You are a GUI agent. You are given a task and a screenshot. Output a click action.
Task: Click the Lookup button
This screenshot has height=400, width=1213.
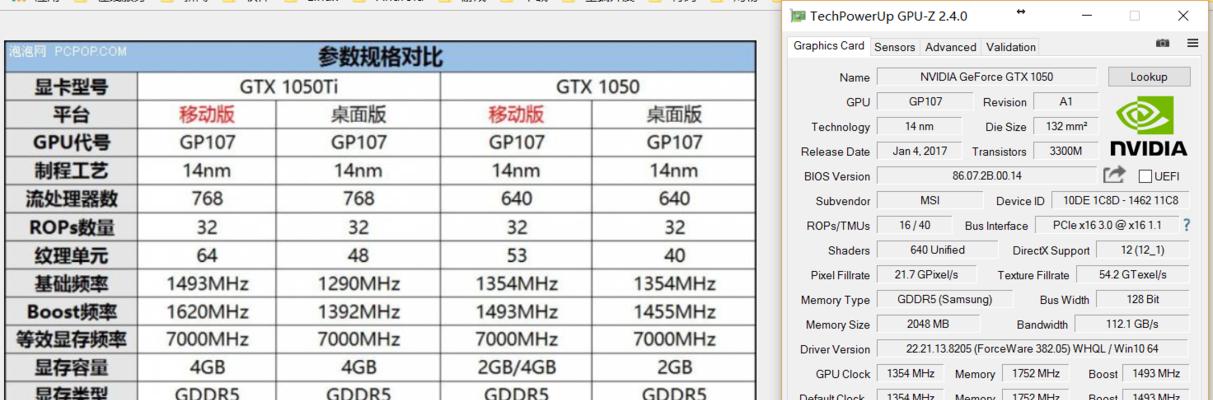(x=1149, y=77)
